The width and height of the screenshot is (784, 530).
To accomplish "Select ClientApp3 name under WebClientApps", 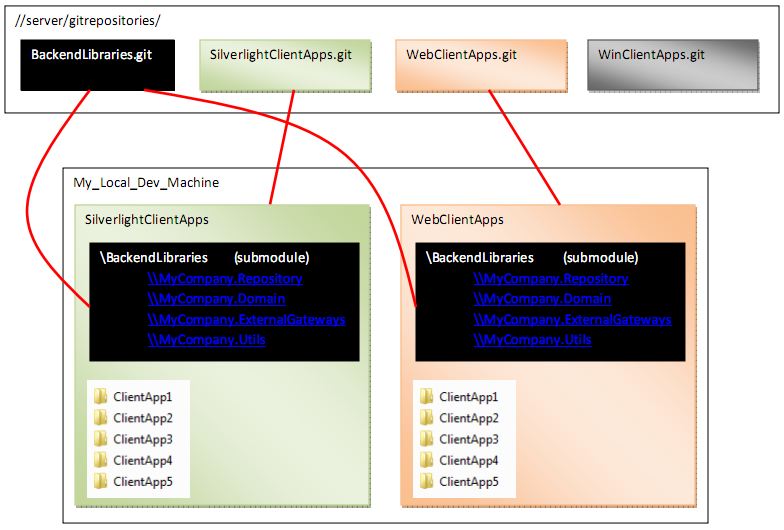I will 469,440.
